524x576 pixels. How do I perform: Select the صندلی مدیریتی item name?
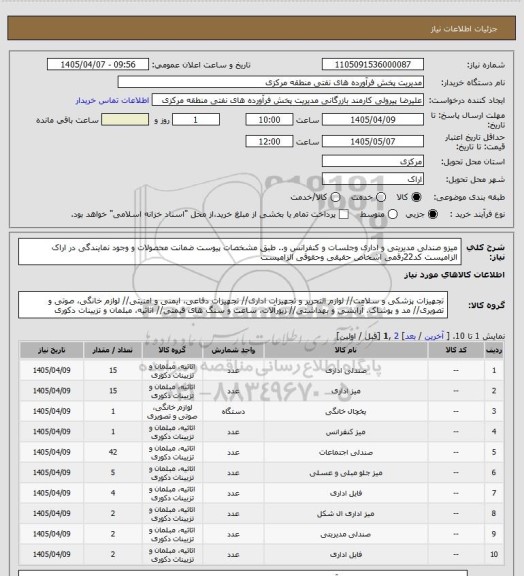click(346, 534)
